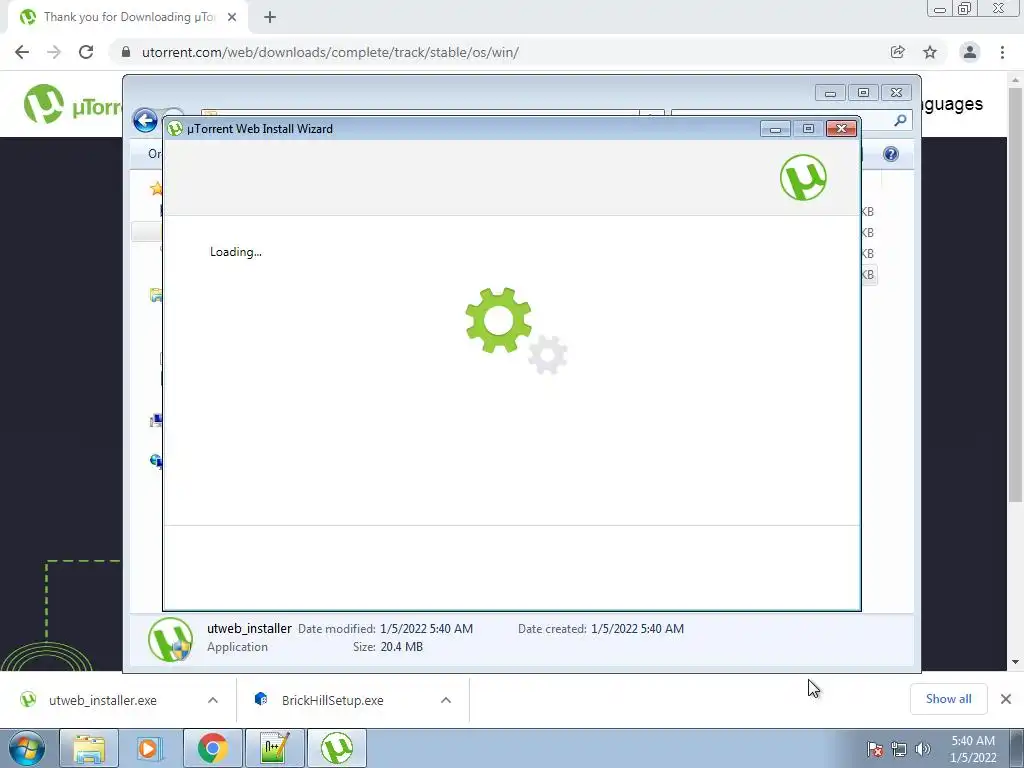This screenshot has height=768, width=1024.
Task: Open Explorer help question mark icon
Action: click(891, 154)
